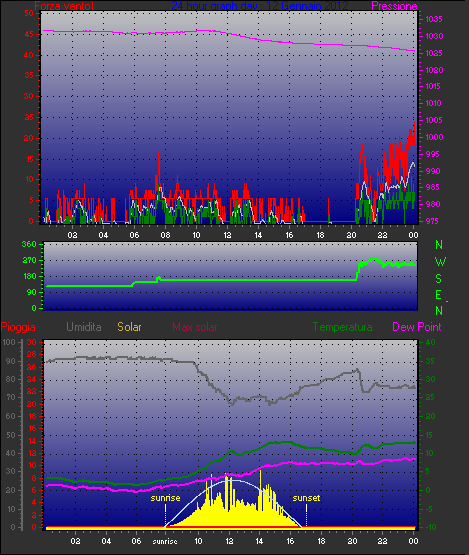Click the 990 pressure axis value

click(x=433, y=171)
